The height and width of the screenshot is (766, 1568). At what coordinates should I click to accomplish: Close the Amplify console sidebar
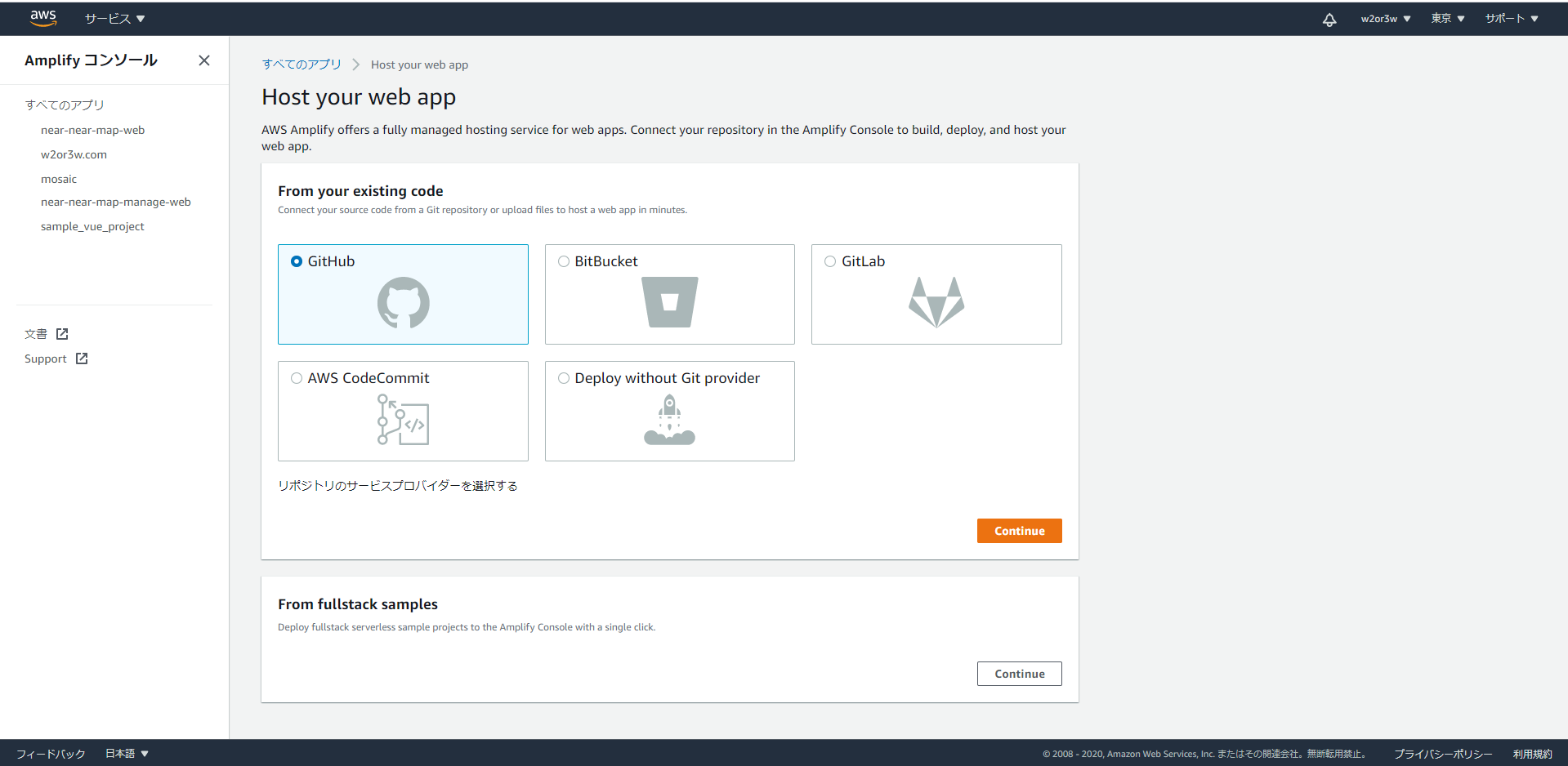[x=204, y=60]
